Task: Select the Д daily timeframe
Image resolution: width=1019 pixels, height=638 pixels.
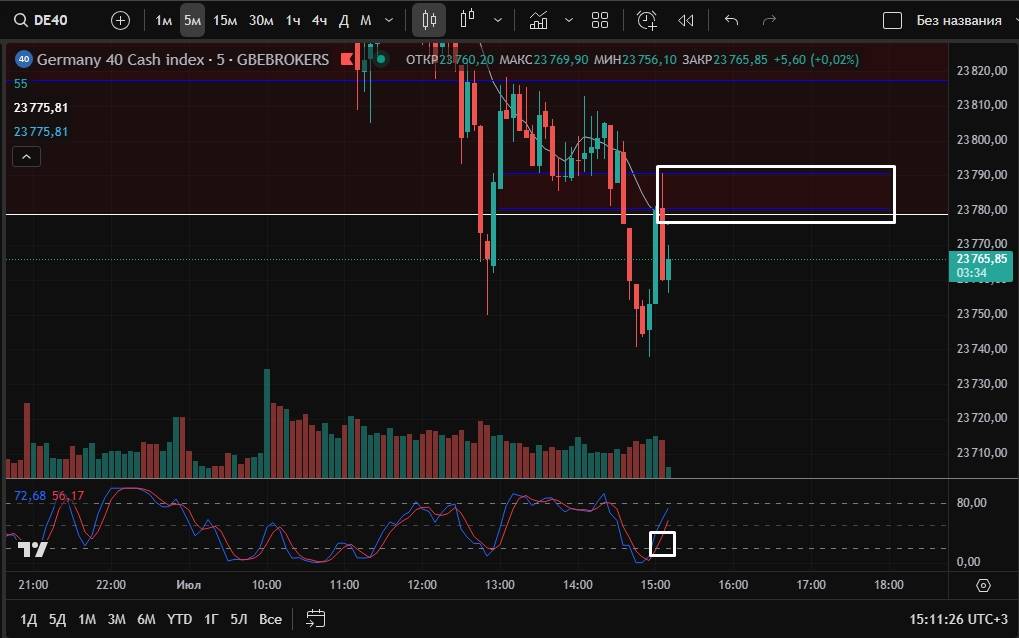Action: 344,21
